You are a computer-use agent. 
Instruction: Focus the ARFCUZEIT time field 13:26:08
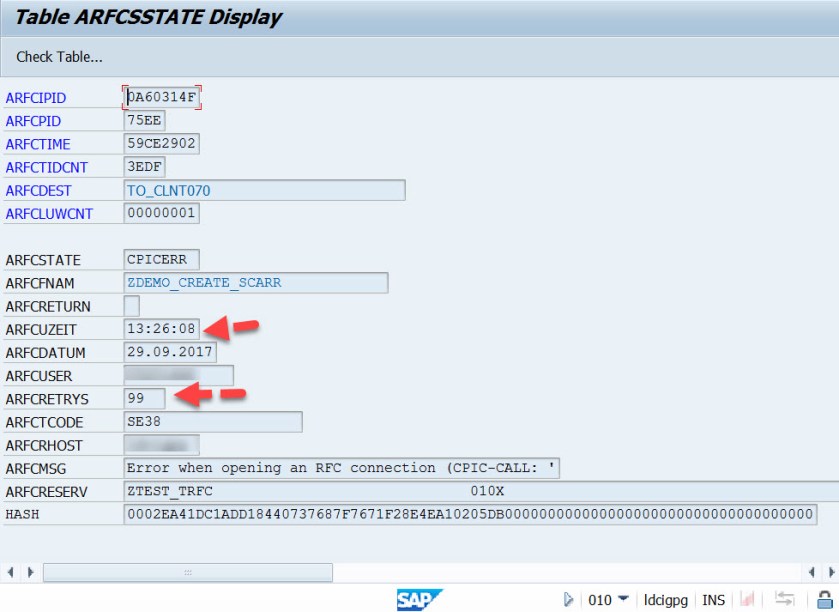(162, 328)
